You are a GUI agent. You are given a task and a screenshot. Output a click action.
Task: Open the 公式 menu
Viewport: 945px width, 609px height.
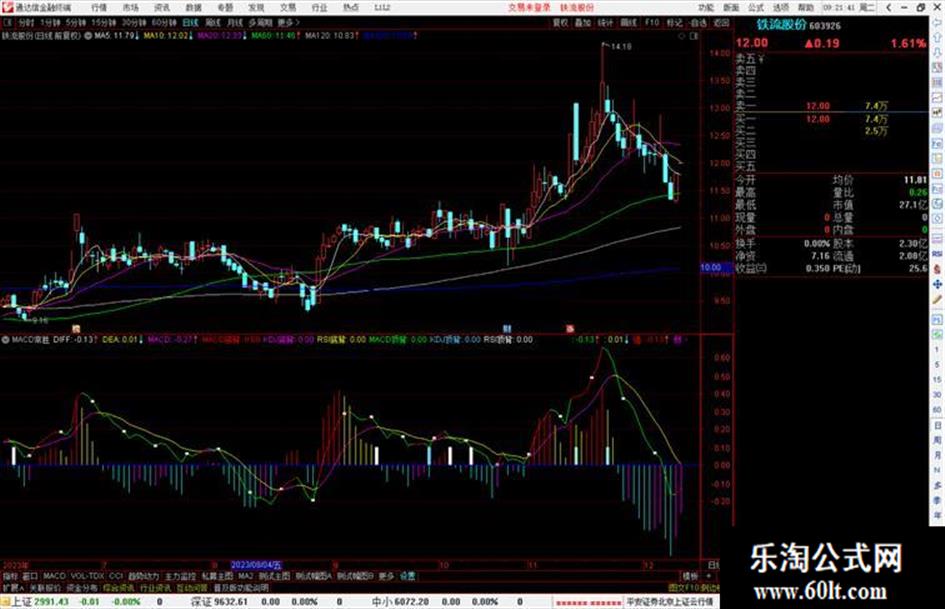coord(756,7)
